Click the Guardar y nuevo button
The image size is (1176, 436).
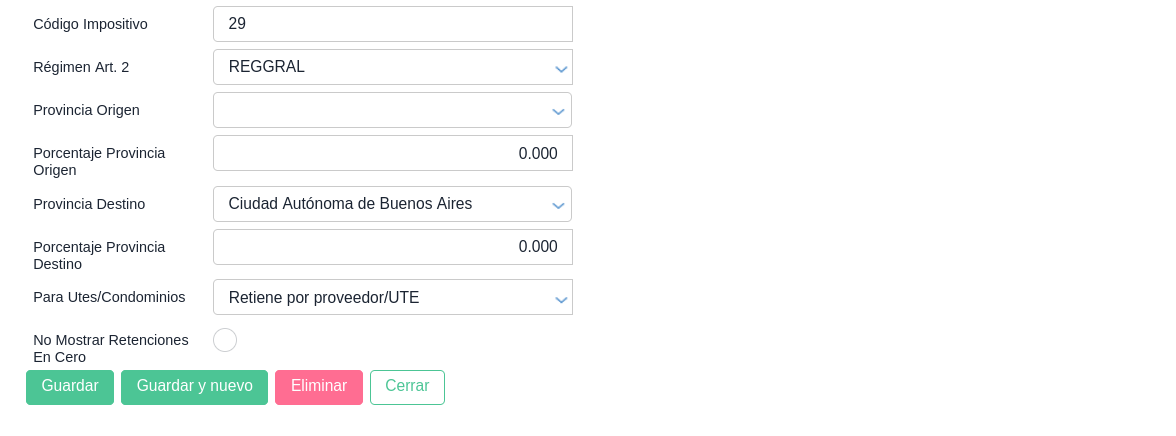click(x=194, y=387)
